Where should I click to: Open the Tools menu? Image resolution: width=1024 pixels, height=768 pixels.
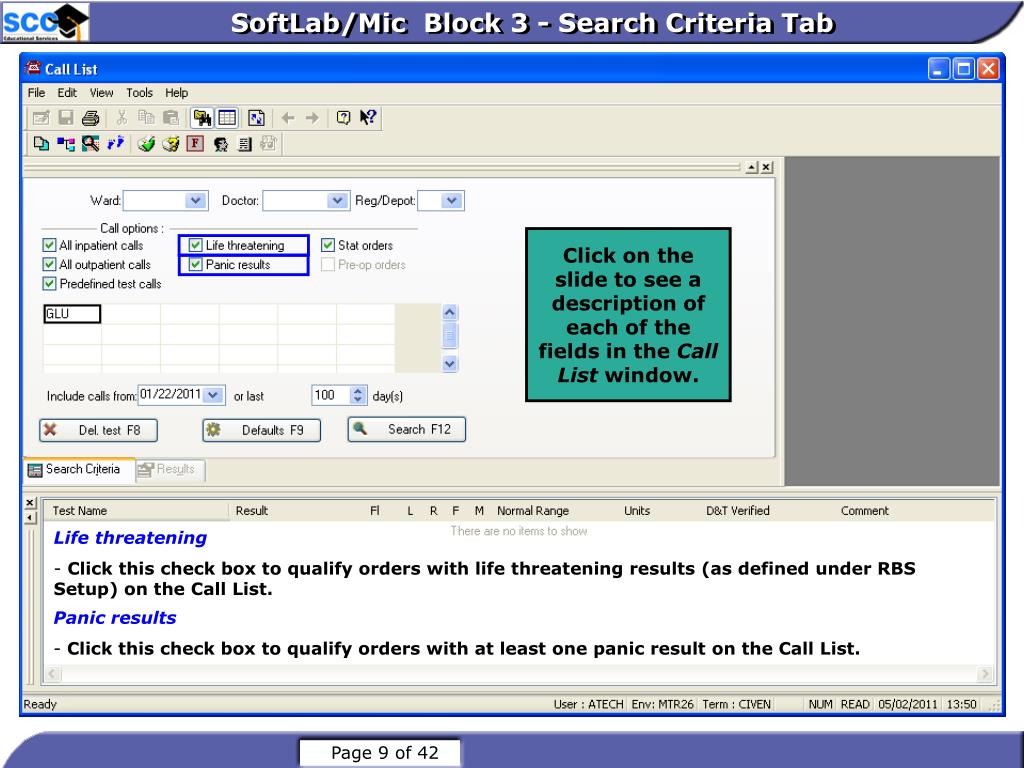pyautogui.click(x=139, y=93)
